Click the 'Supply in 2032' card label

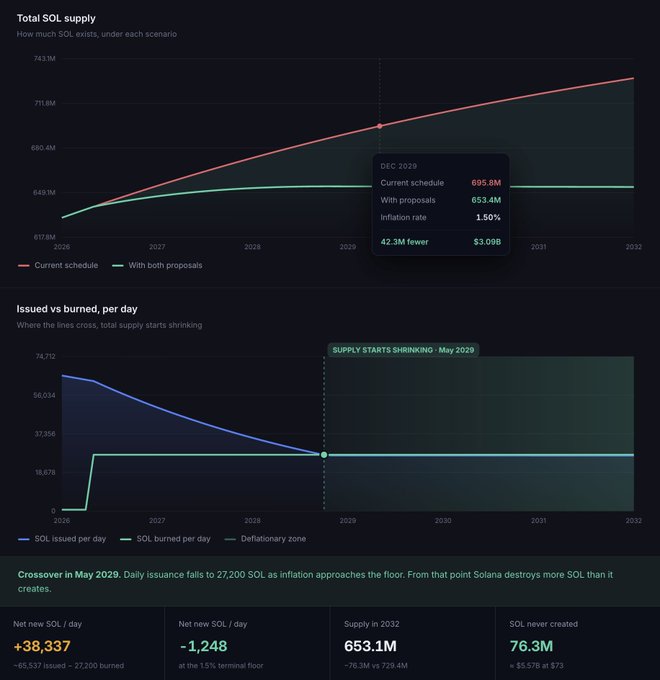pos(372,624)
